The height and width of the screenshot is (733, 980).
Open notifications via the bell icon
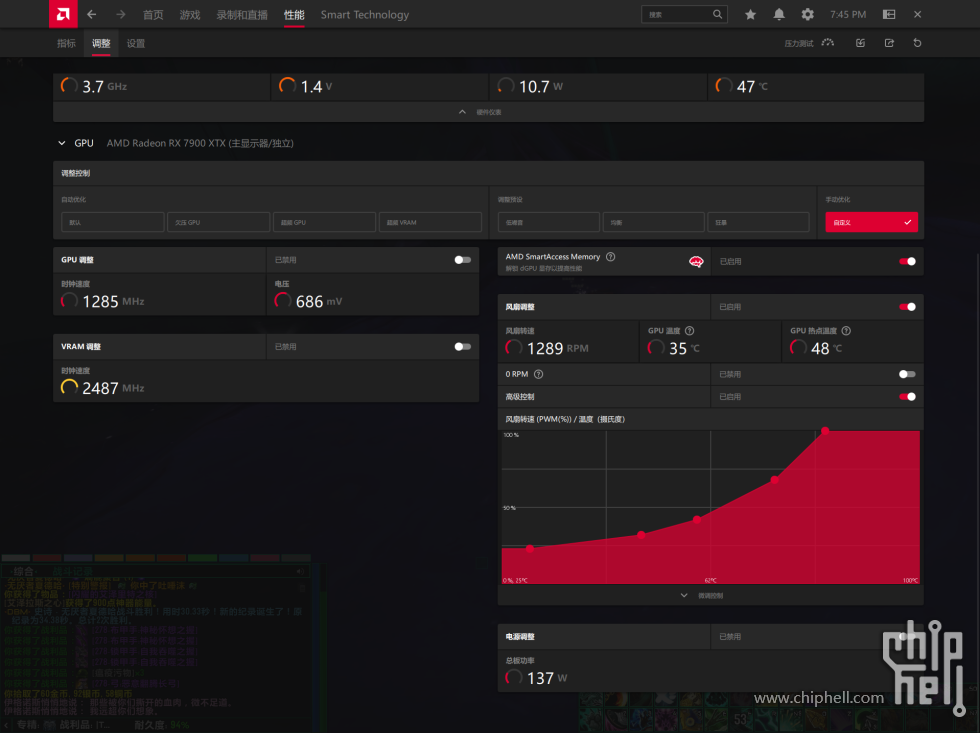point(779,14)
